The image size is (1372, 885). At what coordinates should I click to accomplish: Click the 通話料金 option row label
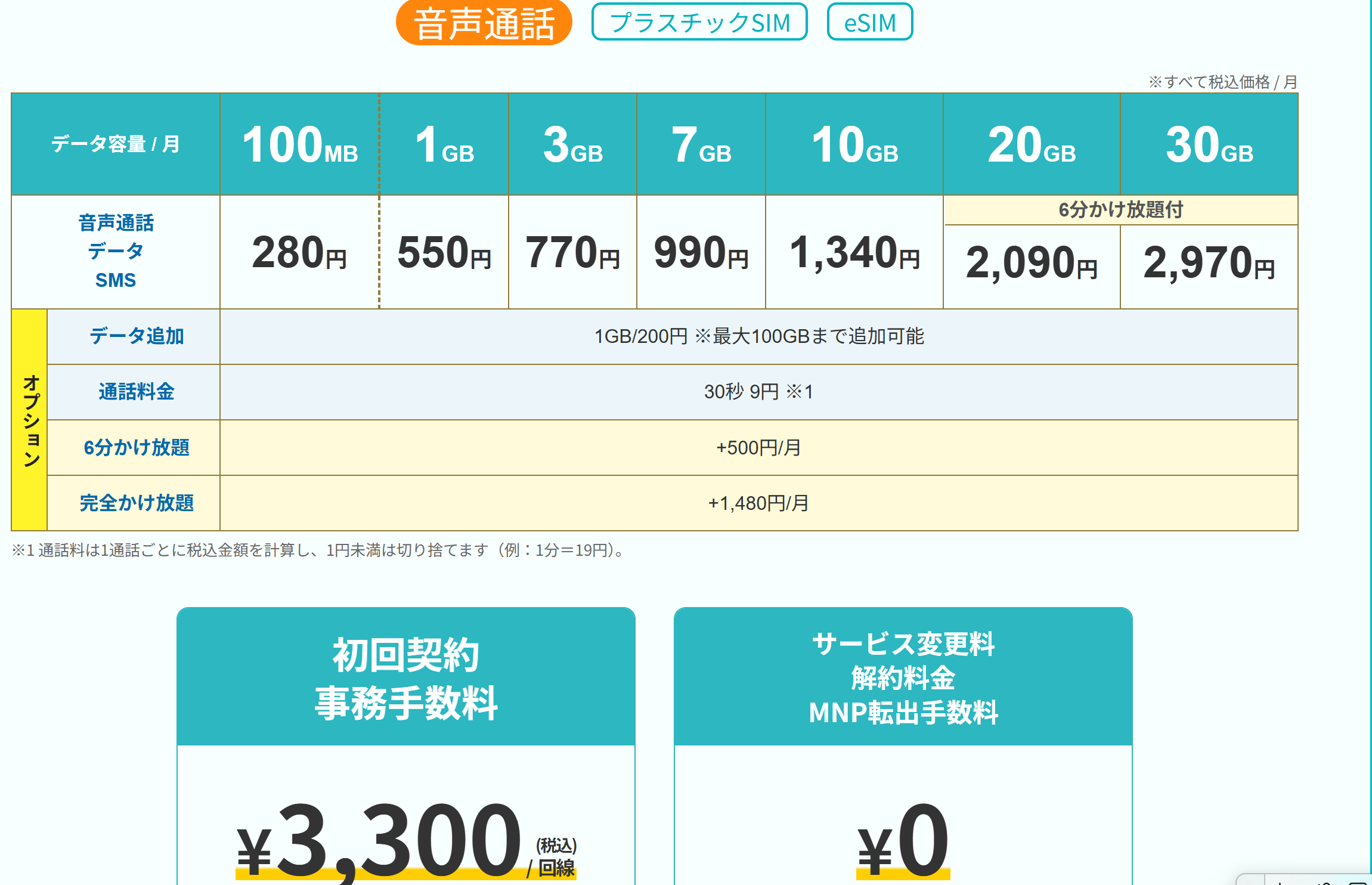click(x=137, y=392)
